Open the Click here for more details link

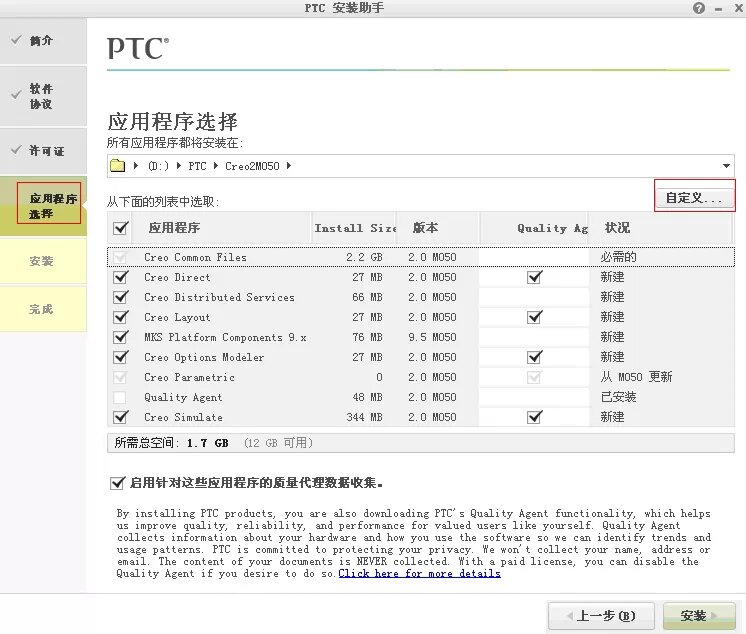click(419, 573)
